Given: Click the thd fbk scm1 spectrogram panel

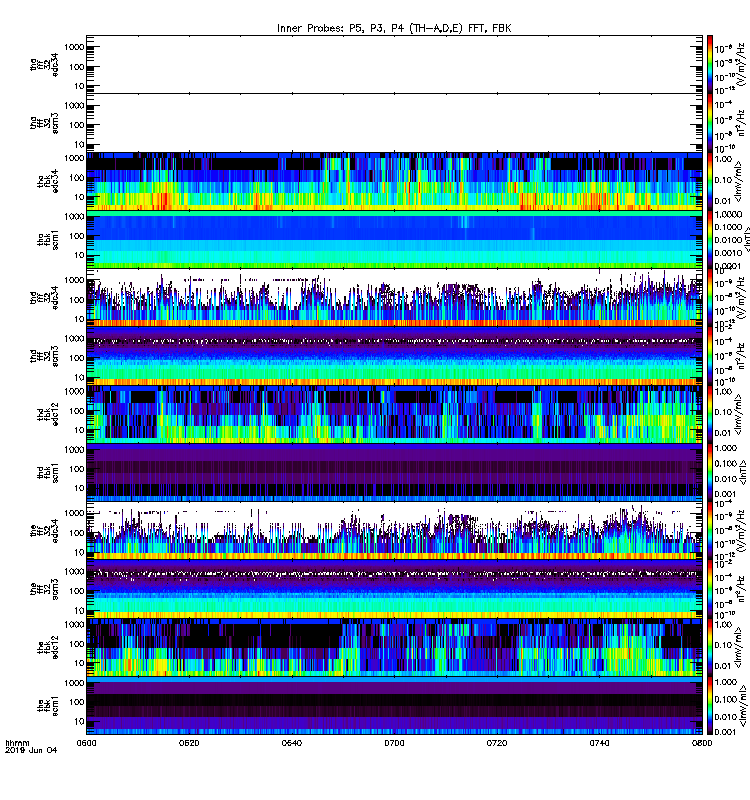Looking at the screenshot, I should click(394, 472).
